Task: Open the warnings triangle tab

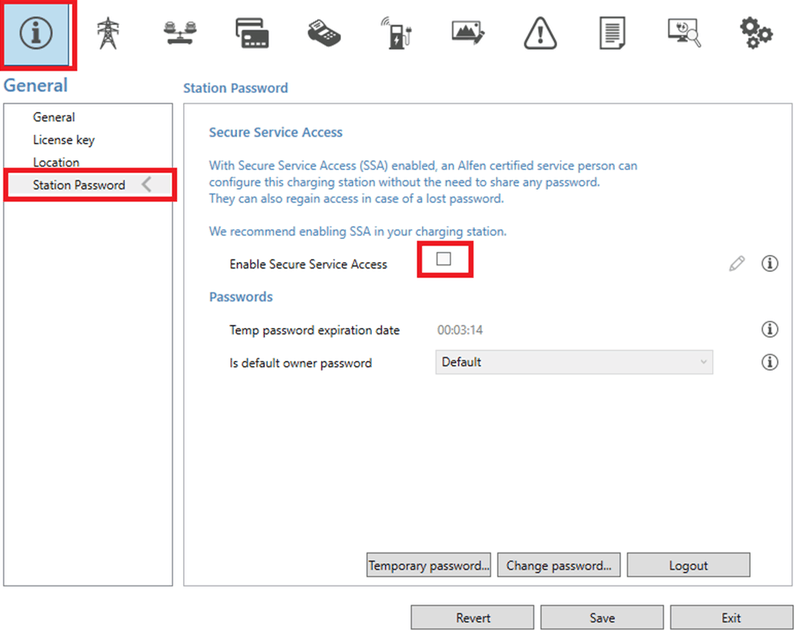Action: (x=540, y=34)
